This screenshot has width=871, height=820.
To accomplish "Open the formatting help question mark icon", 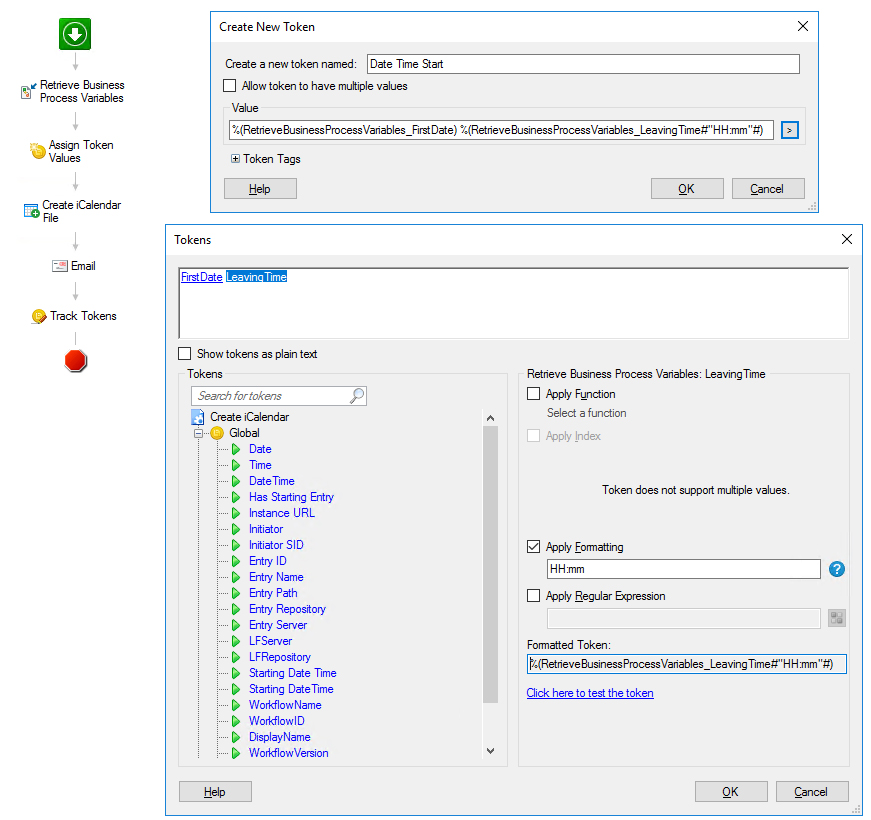I will 837,569.
